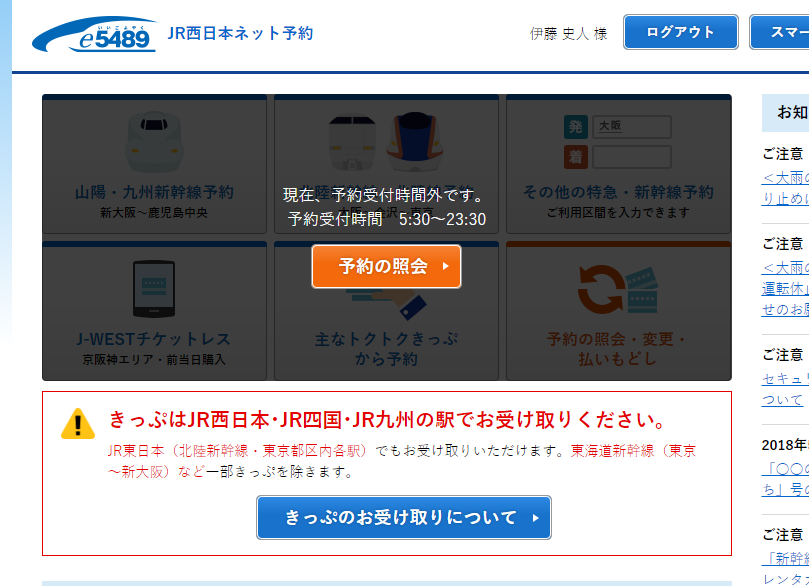This screenshot has height=586, width=809.
Task: Click the Hokuriku shinkansen blue train icon
Action: point(415,141)
